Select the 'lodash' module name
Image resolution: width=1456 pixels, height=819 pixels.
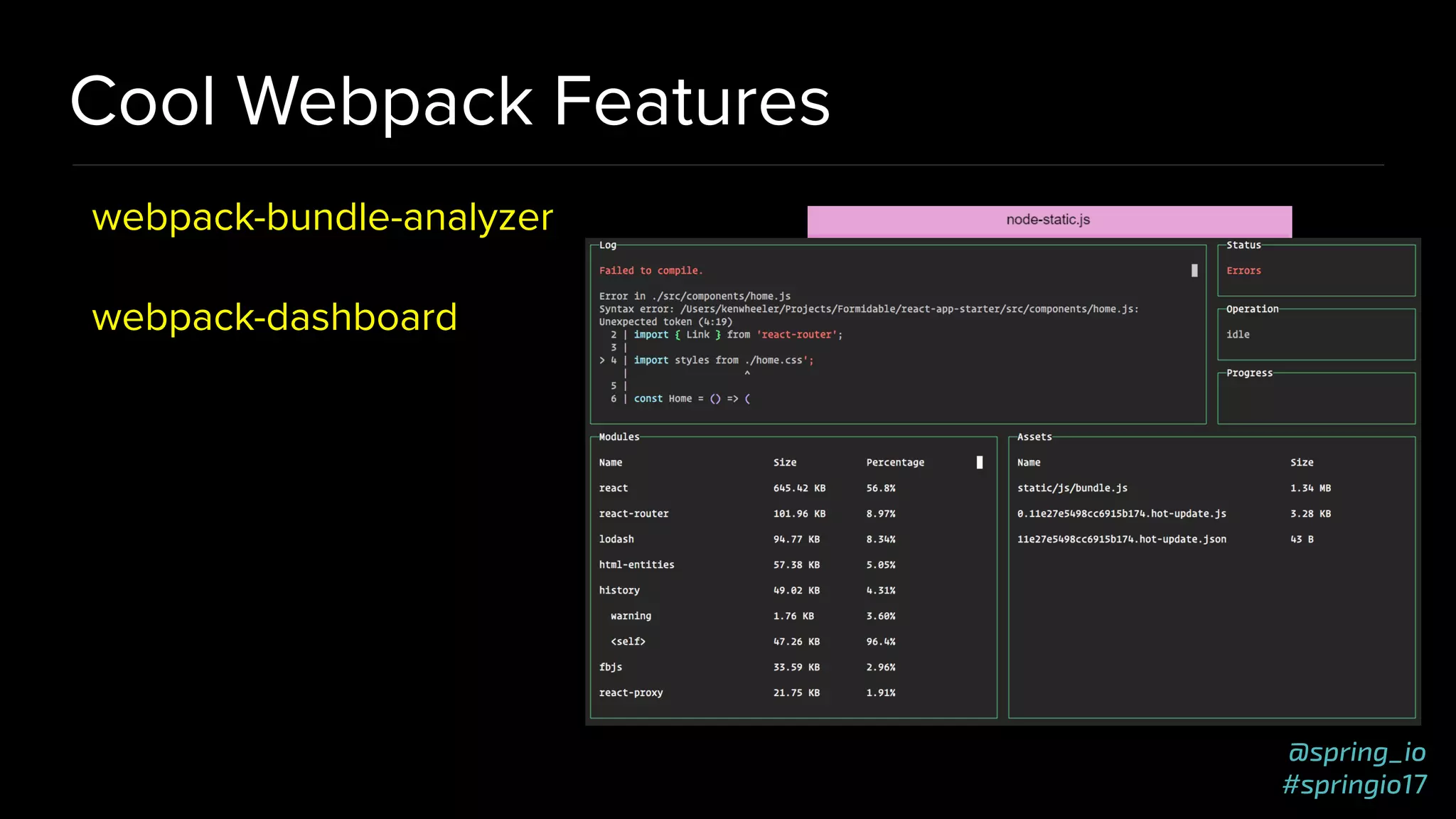616,540
